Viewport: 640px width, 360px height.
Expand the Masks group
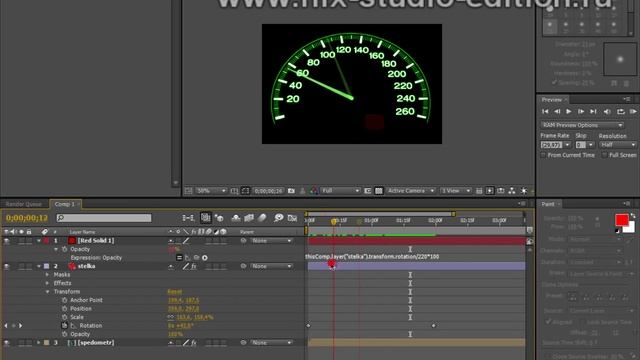pos(48,275)
